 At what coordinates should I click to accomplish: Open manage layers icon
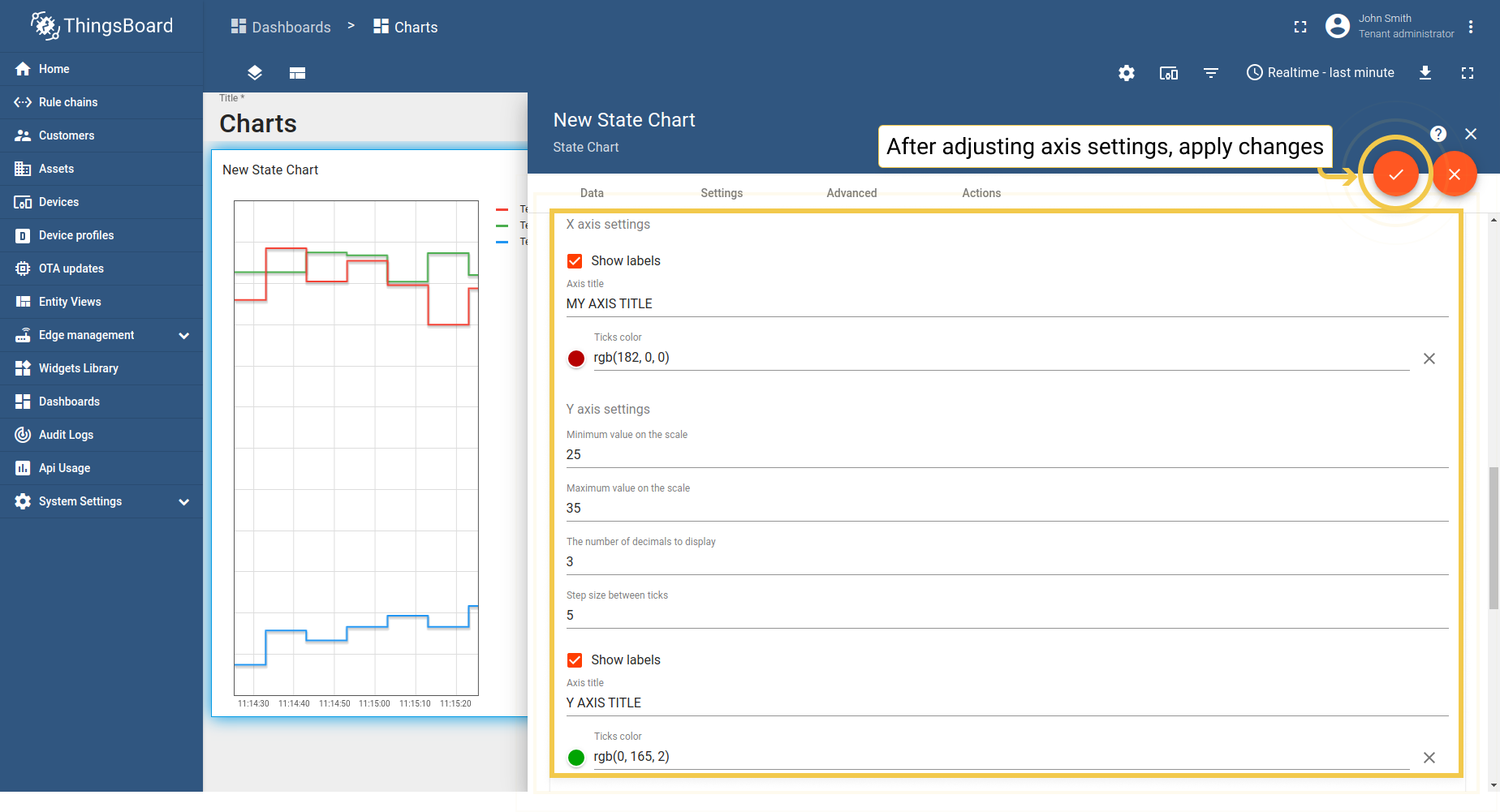click(x=255, y=73)
